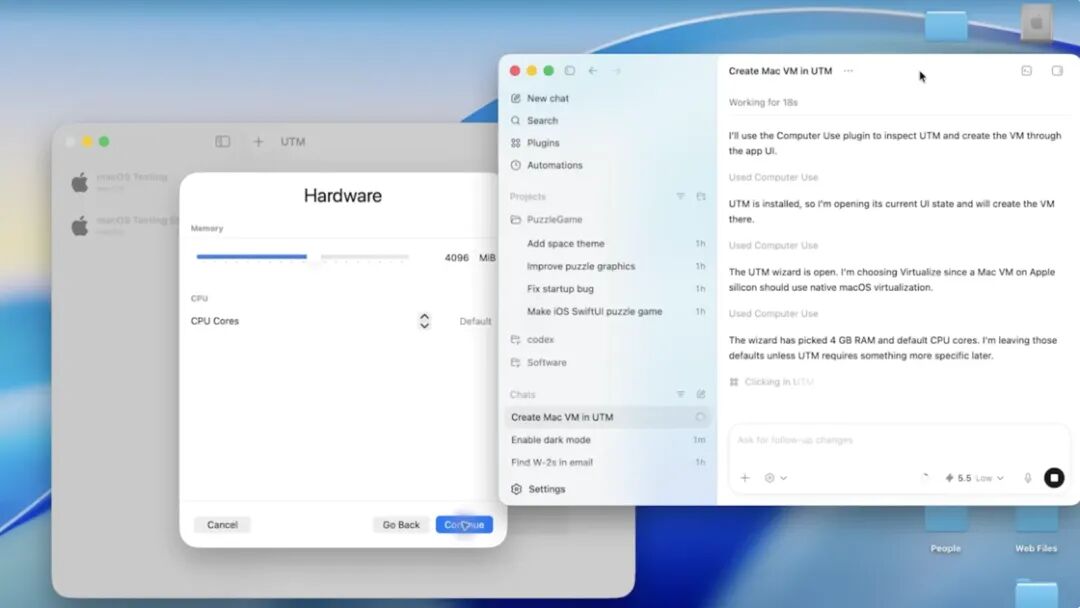The width and height of the screenshot is (1080, 608).
Task: Toggle the sidebar in the UTM window
Action: click(222, 142)
